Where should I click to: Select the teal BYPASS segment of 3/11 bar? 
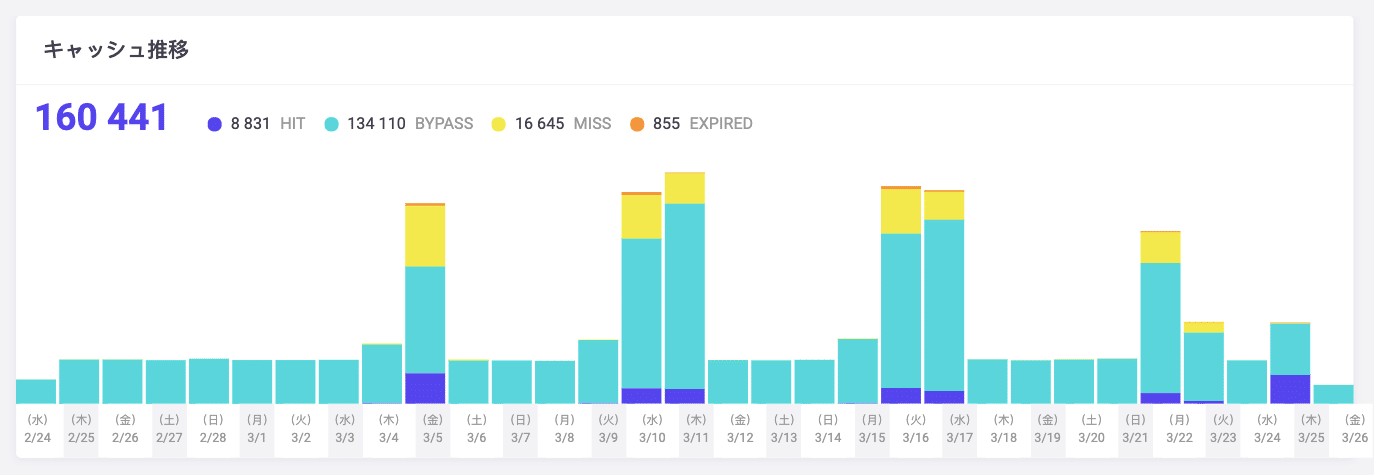684,295
